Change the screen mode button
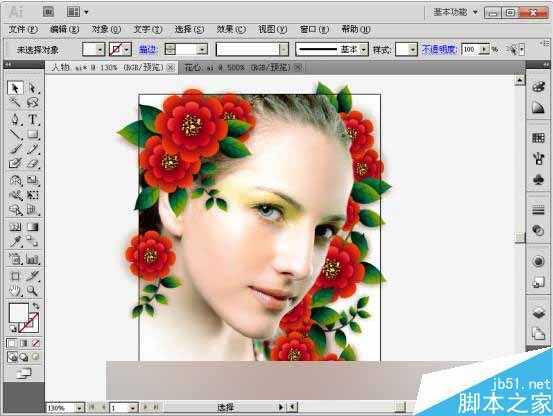553x416 pixels. pyautogui.click(x=24, y=373)
